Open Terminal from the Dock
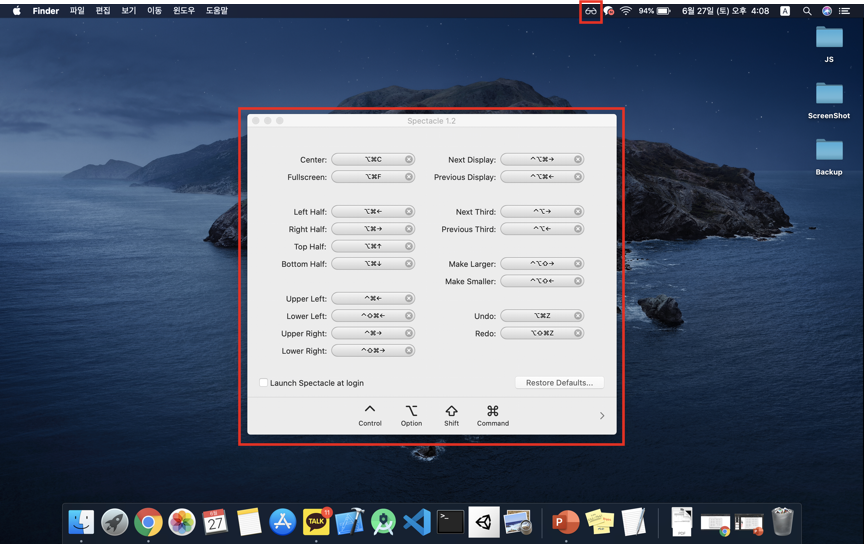 point(451,521)
